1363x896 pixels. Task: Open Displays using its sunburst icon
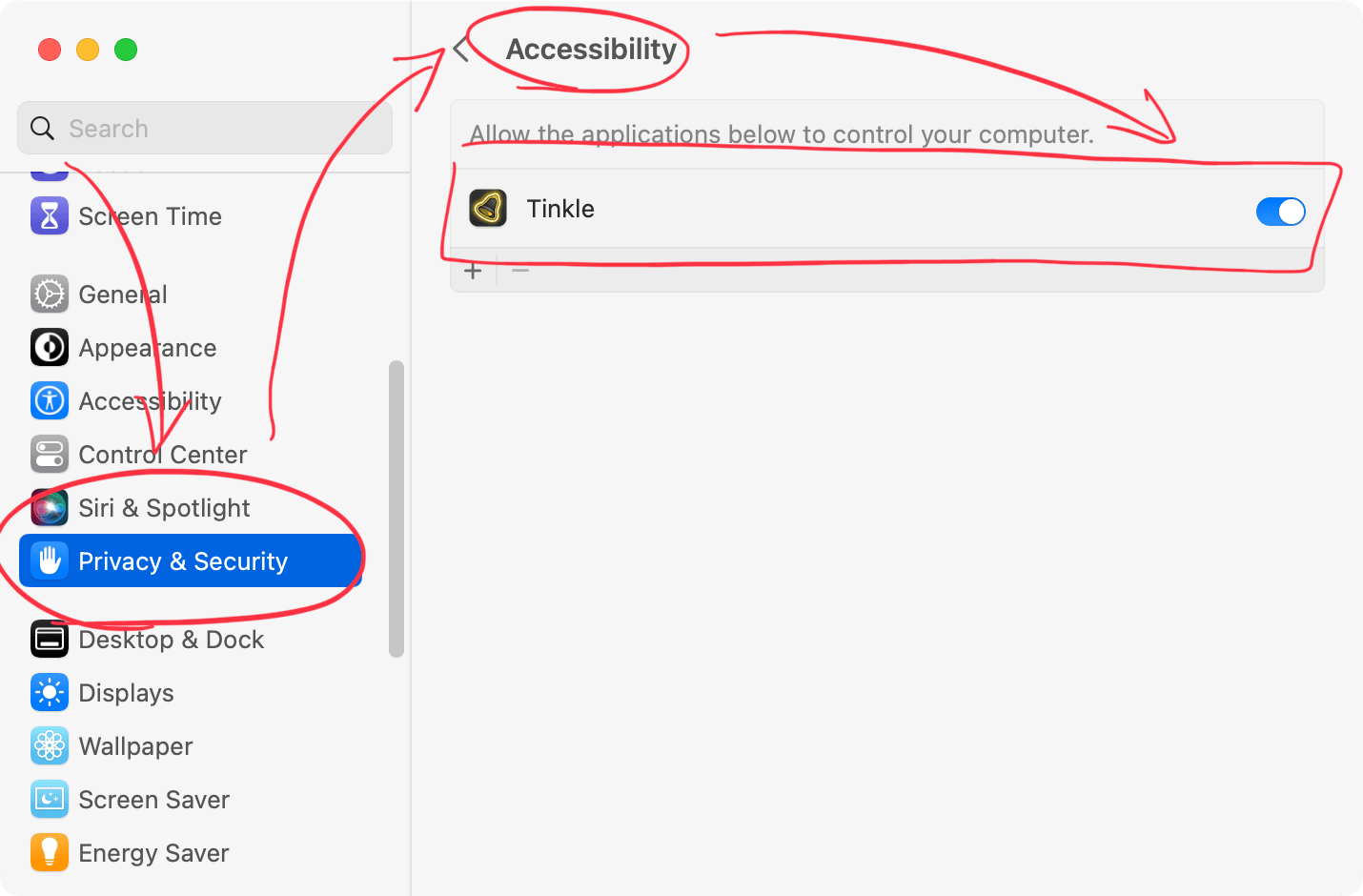click(x=50, y=692)
